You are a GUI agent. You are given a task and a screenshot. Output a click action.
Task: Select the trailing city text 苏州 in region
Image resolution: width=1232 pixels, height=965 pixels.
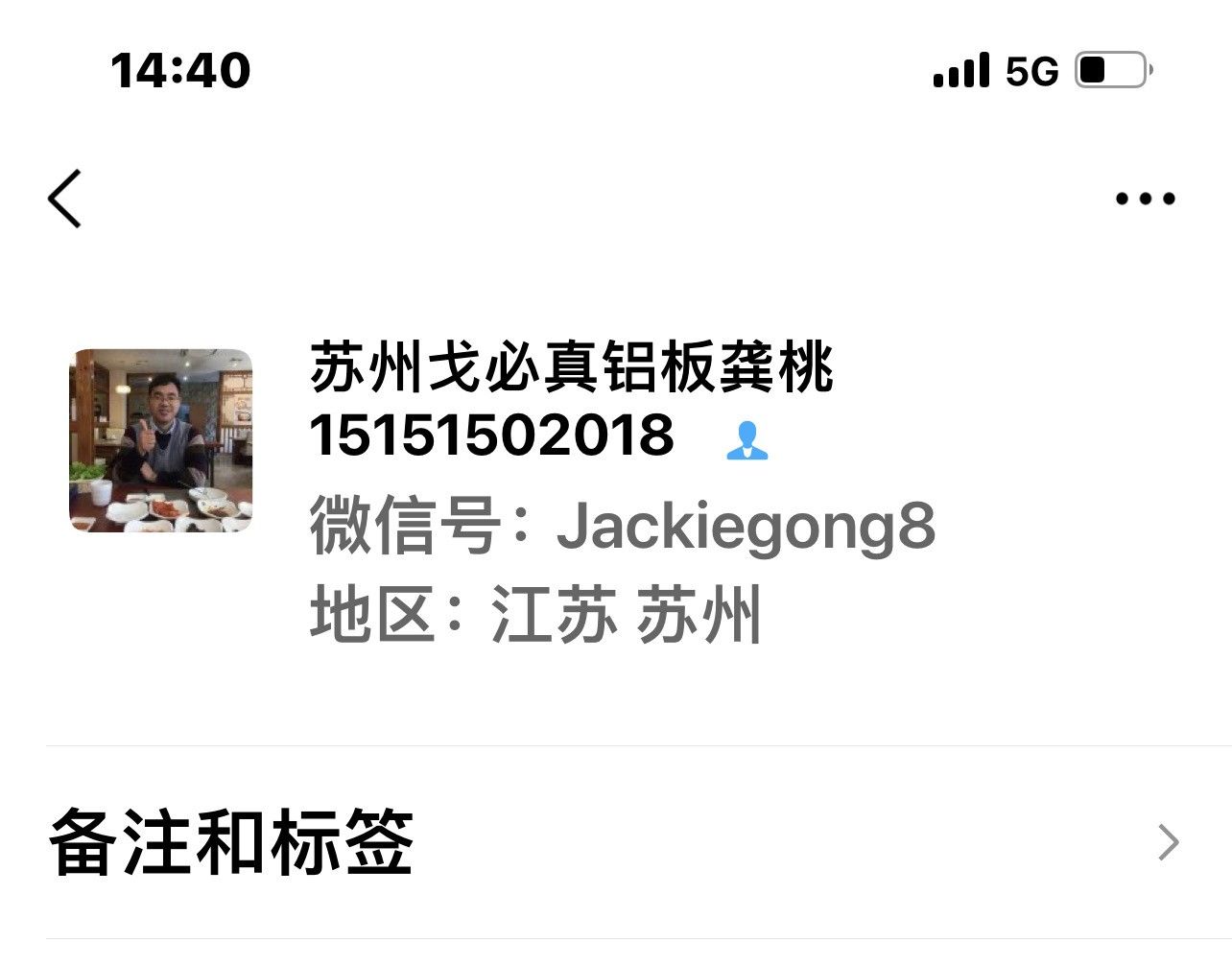699,614
